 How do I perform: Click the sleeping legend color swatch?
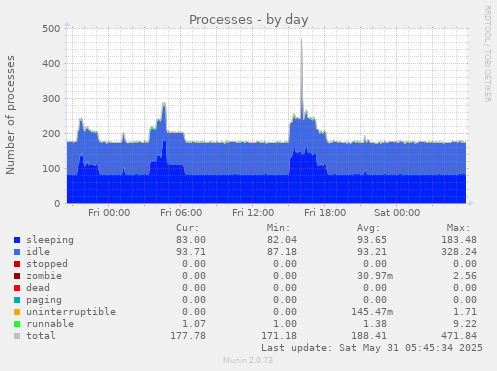[x=17, y=240]
